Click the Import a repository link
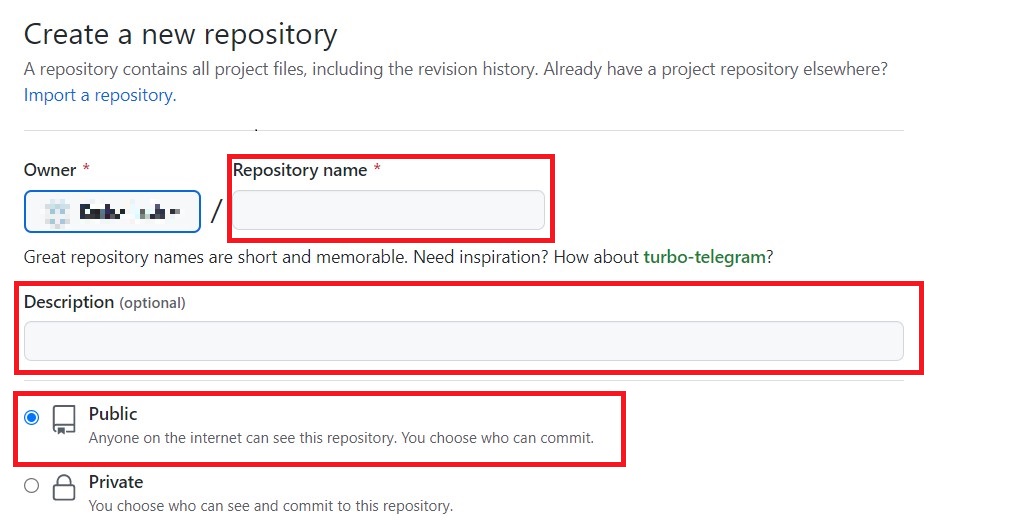 pos(99,96)
